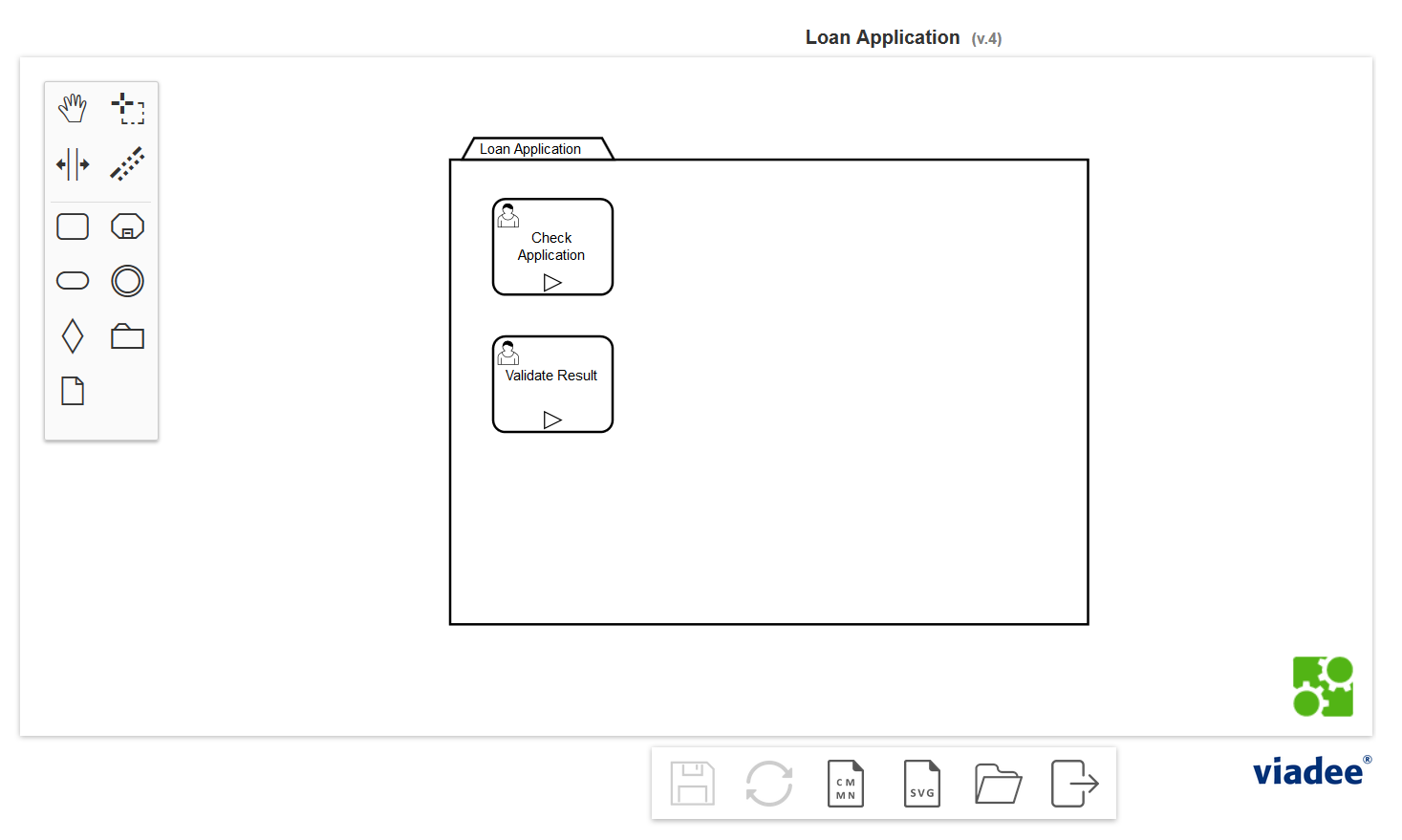Create a milestone from the palette
The width and height of the screenshot is (1402, 840).
(73, 281)
